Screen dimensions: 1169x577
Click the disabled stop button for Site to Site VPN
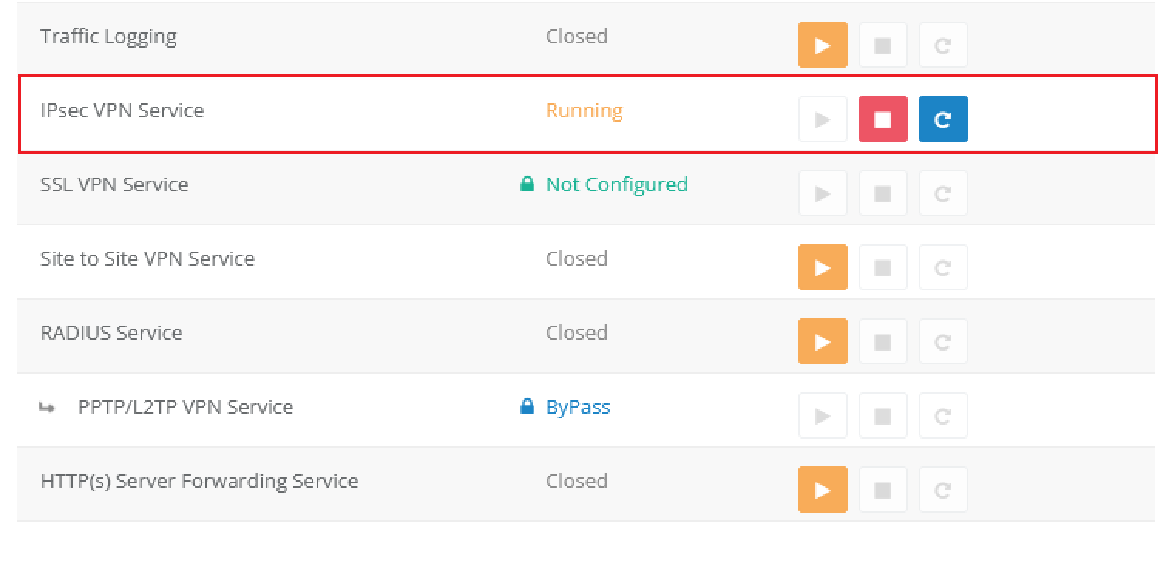(882, 268)
